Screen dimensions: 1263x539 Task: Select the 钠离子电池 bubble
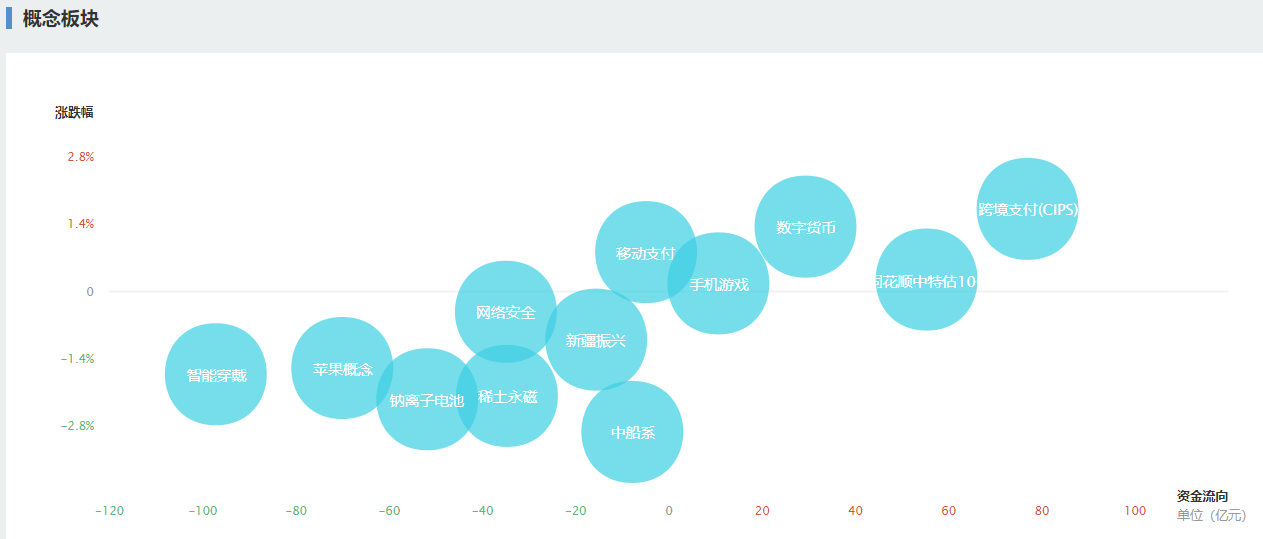point(427,399)
